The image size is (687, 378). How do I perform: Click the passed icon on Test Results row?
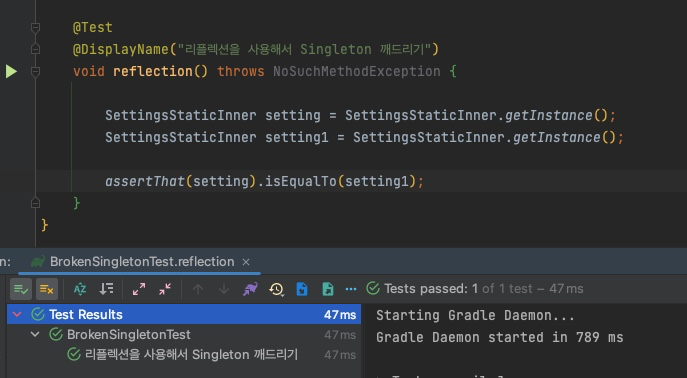click(38, 314)
